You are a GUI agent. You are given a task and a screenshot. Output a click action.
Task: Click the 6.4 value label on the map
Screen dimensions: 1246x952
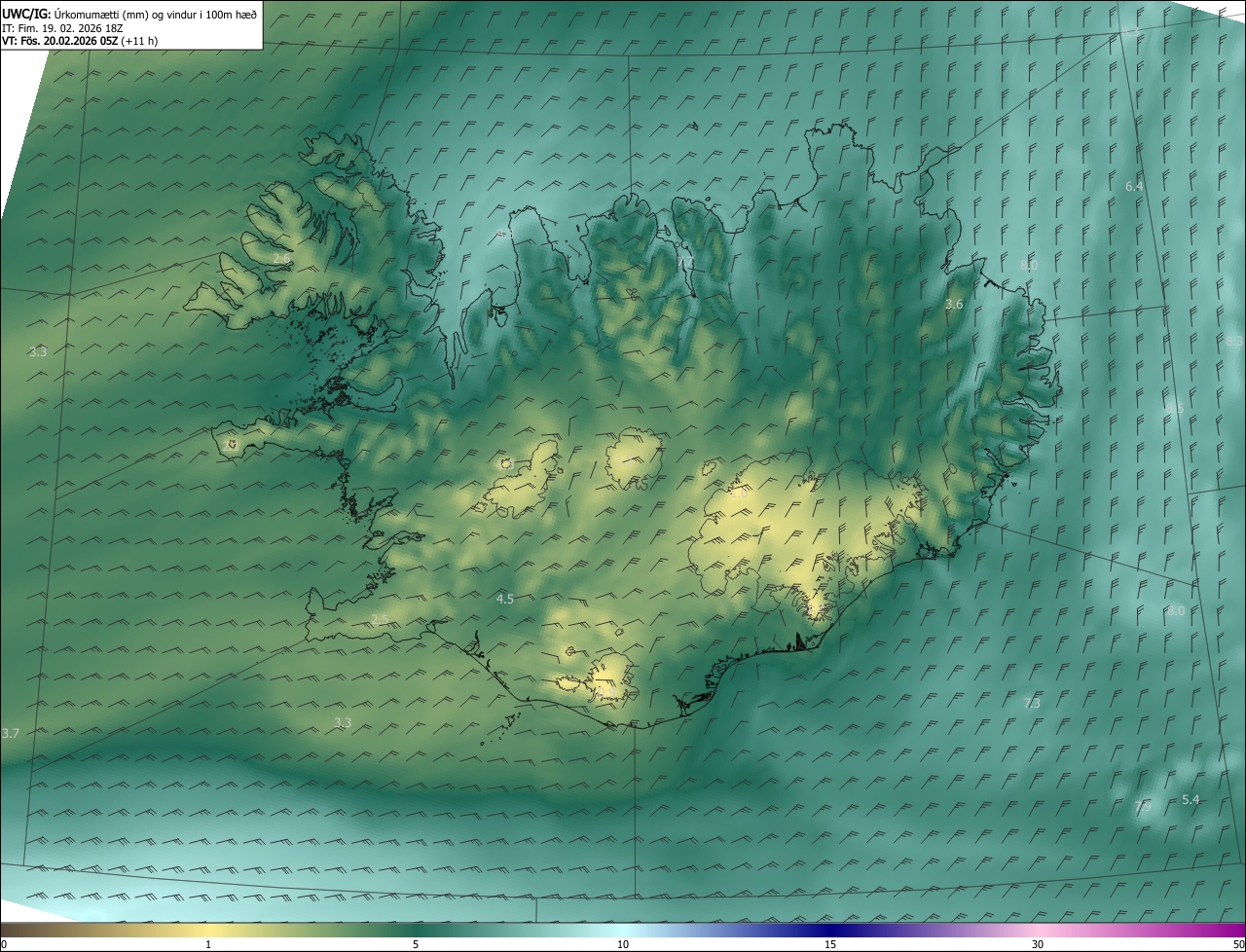(1134, 186)
